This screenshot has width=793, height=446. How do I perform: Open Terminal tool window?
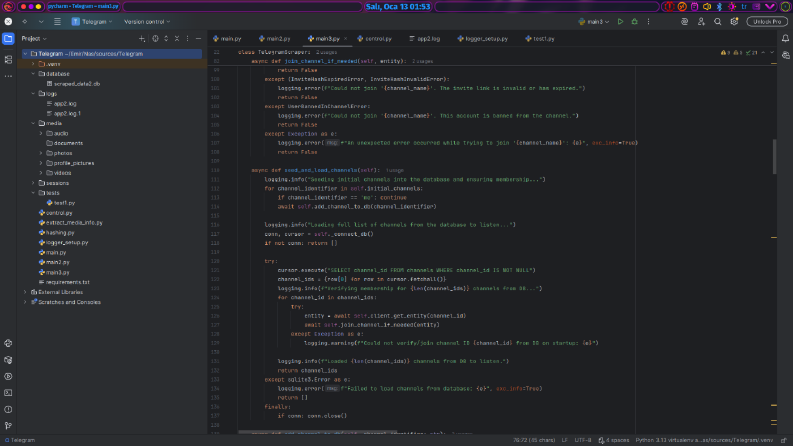[x=8, y=393]
